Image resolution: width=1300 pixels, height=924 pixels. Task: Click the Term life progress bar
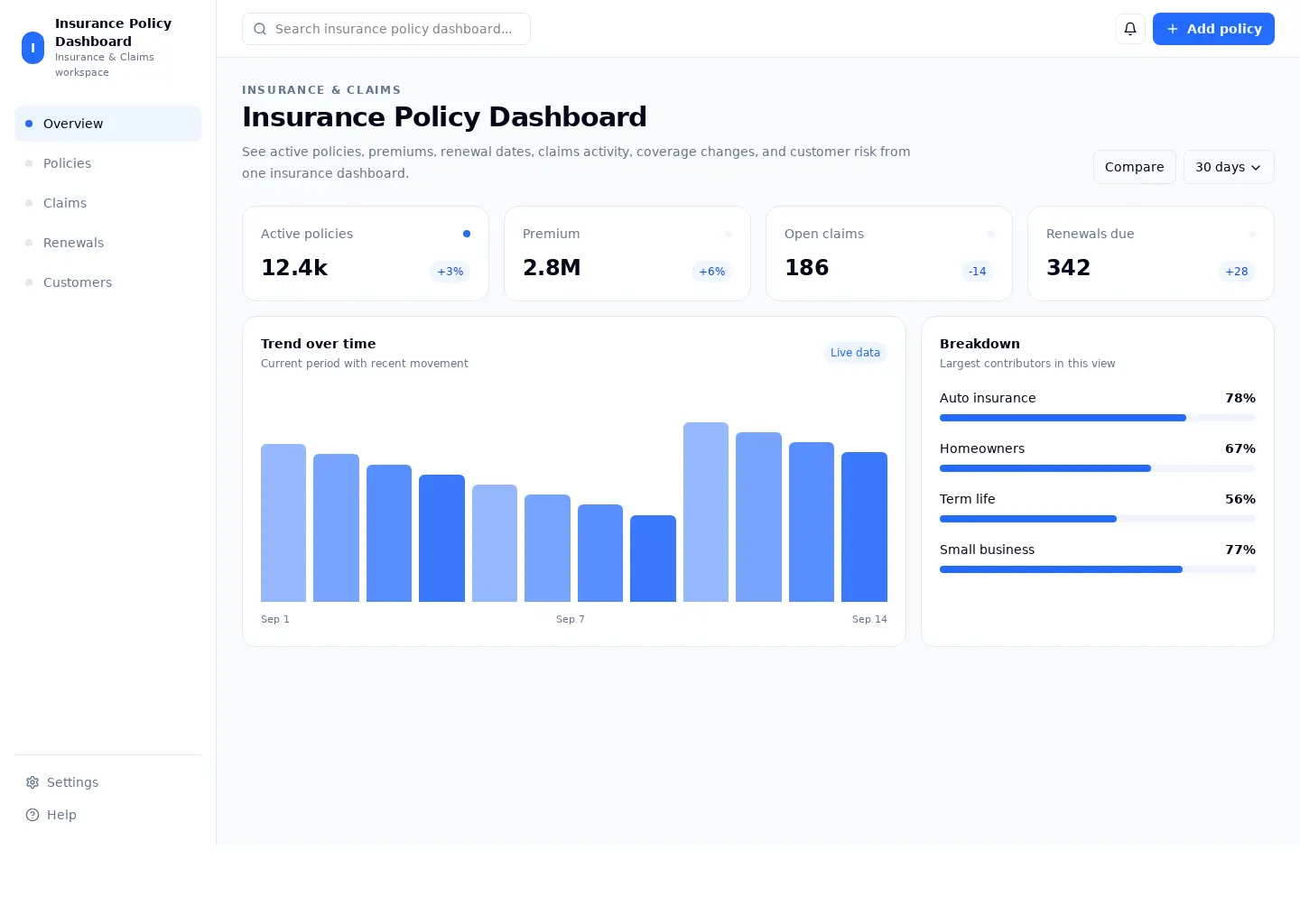(1098, 519)
